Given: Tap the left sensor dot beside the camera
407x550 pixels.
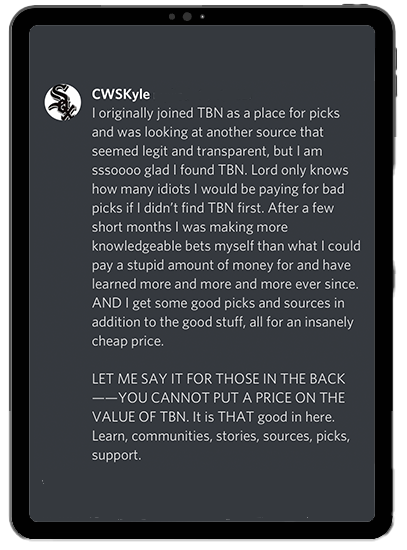Looking at the screenshot, I should pos(172,16).
